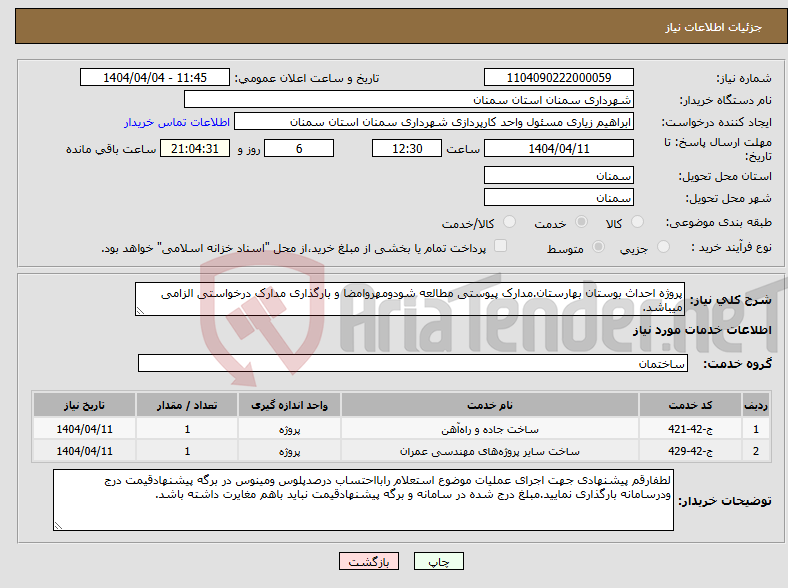Click the تاریخ نیاز column header
Viewport: 788px width, 588px height.
click(84, 405)
